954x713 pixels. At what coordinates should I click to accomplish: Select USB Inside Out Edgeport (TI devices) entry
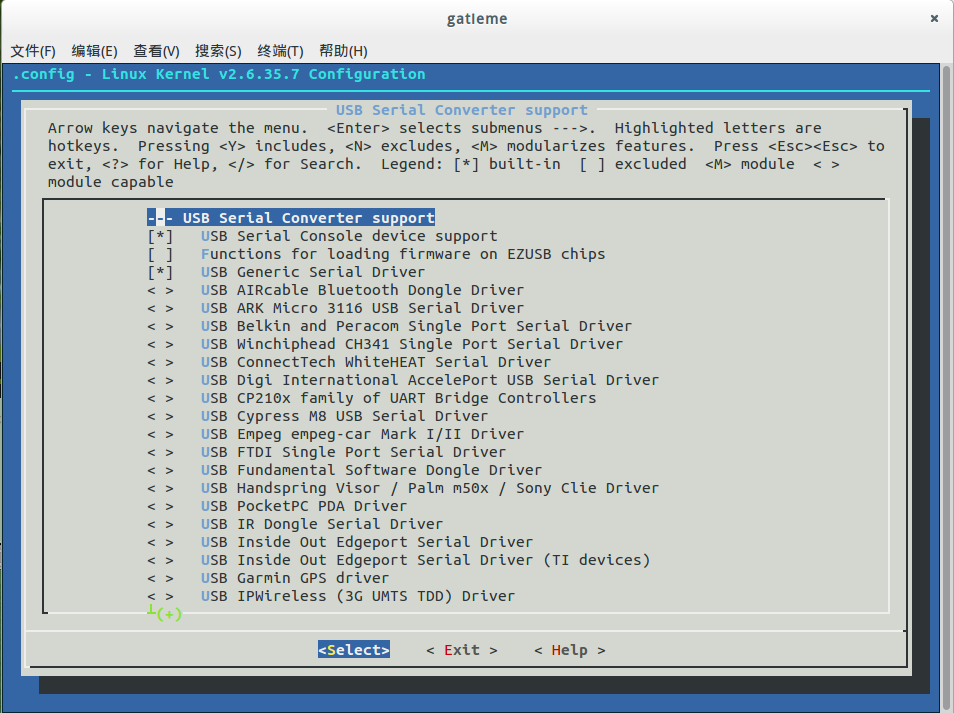click(x=425, y=560)
